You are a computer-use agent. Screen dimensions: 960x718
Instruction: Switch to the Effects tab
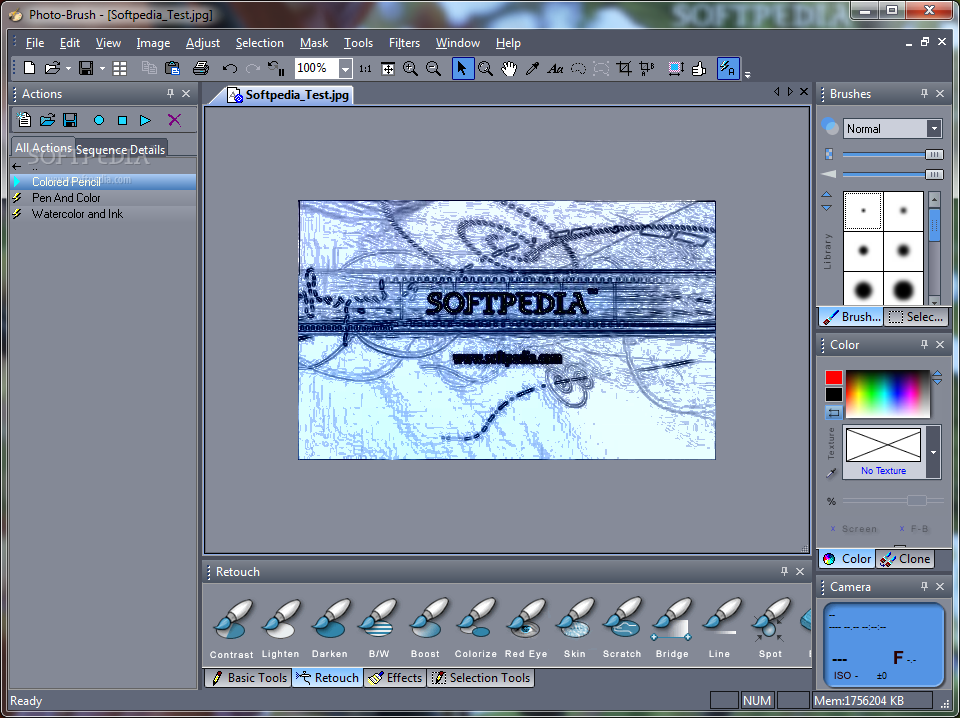(395, 678)
